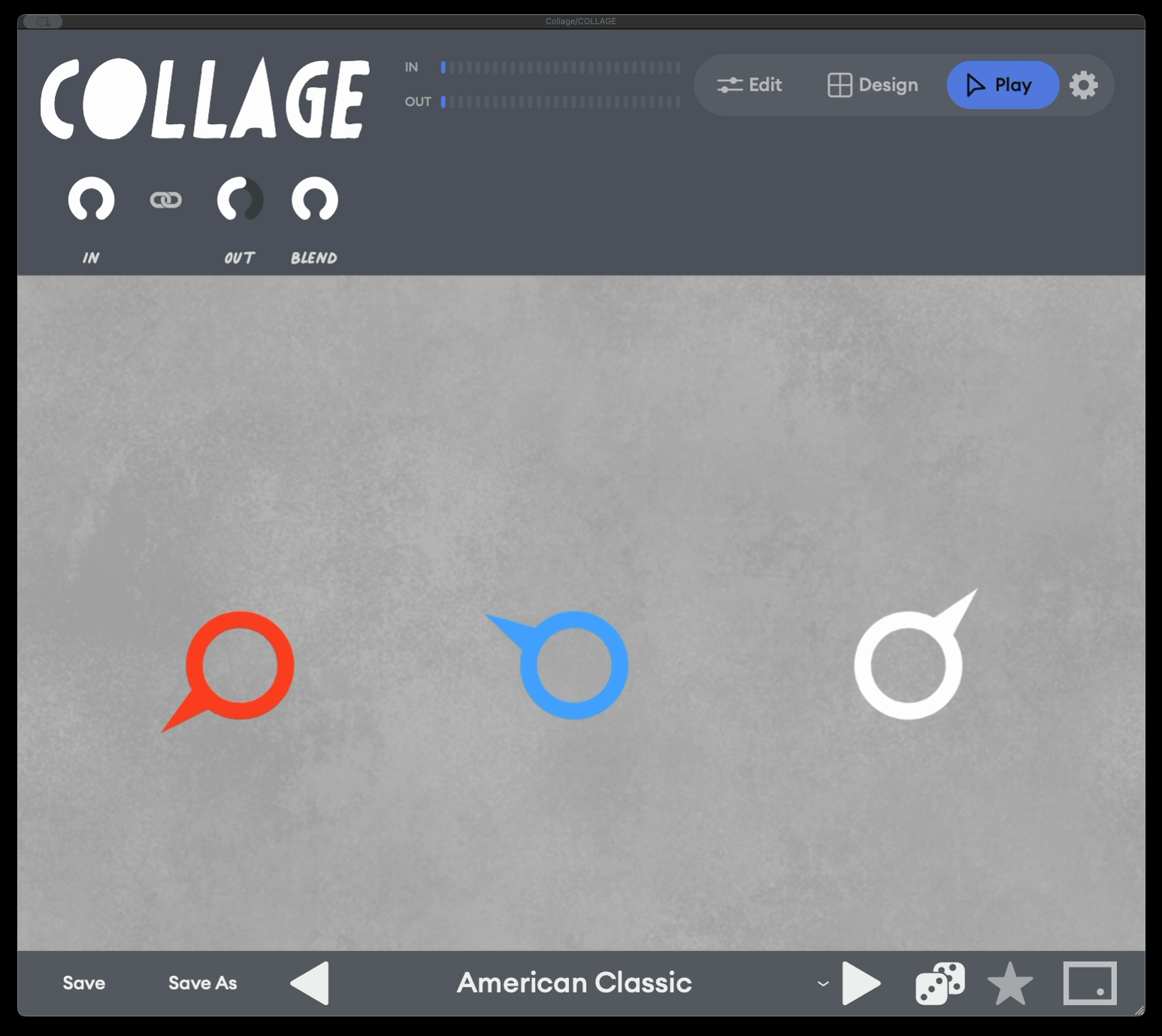1162x1036 pixels.
Task: Select the white puck knob
Action: [x=908, y=665]
